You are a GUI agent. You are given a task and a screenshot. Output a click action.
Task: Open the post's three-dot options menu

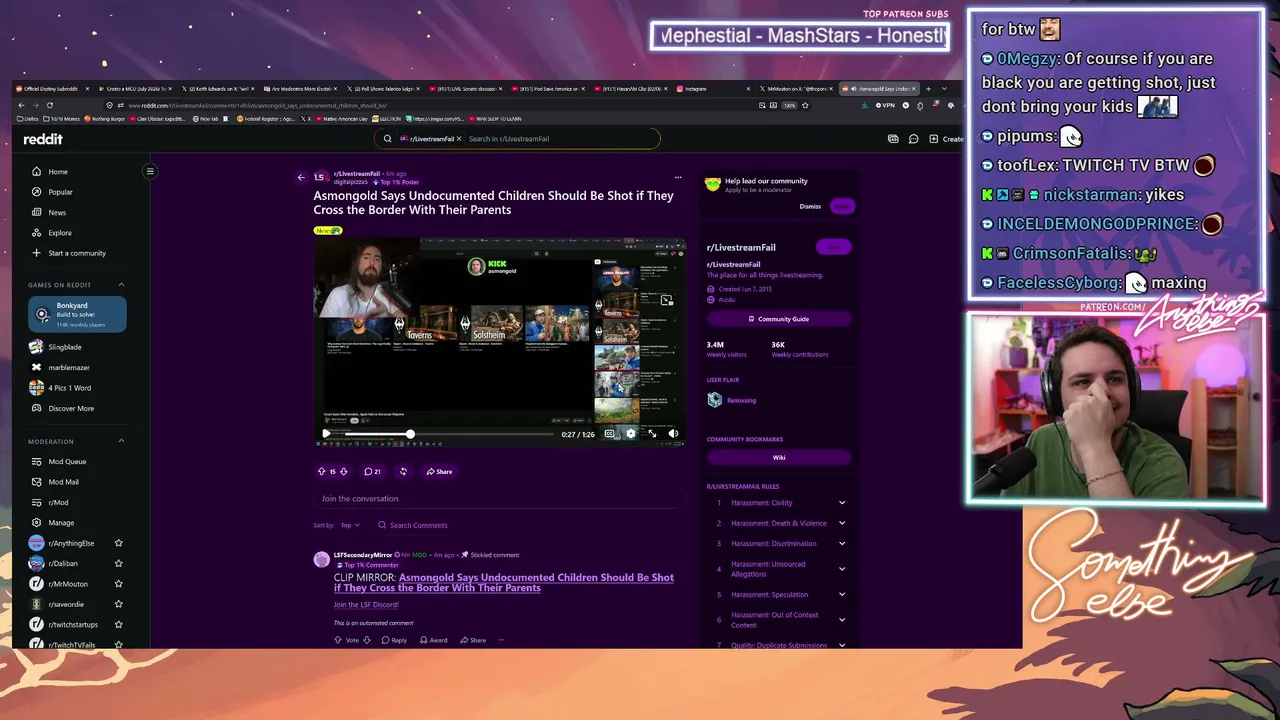[678, 177]
